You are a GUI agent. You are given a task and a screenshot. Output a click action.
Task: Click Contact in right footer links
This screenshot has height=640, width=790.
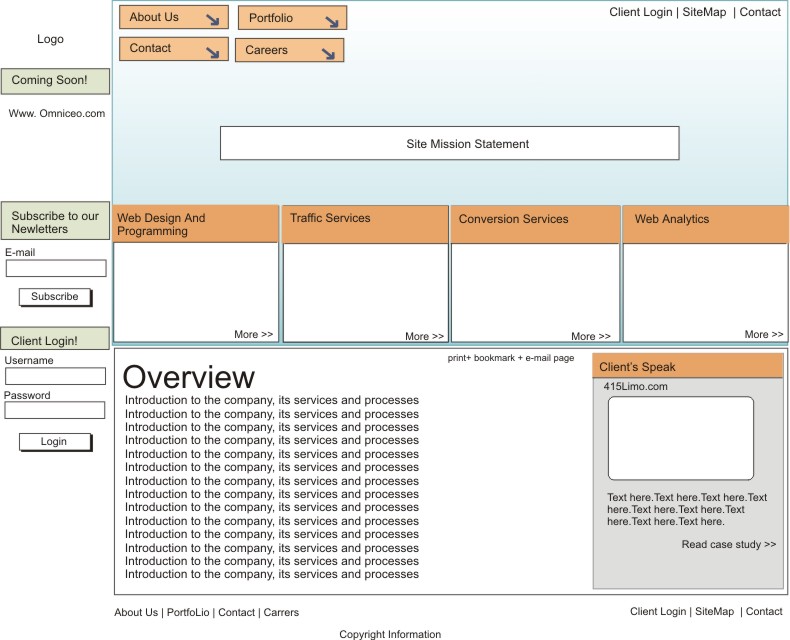point(764,611)
